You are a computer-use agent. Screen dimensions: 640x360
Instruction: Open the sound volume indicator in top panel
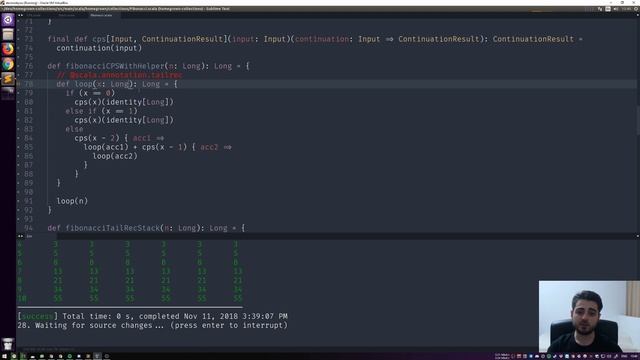point(616,9)
